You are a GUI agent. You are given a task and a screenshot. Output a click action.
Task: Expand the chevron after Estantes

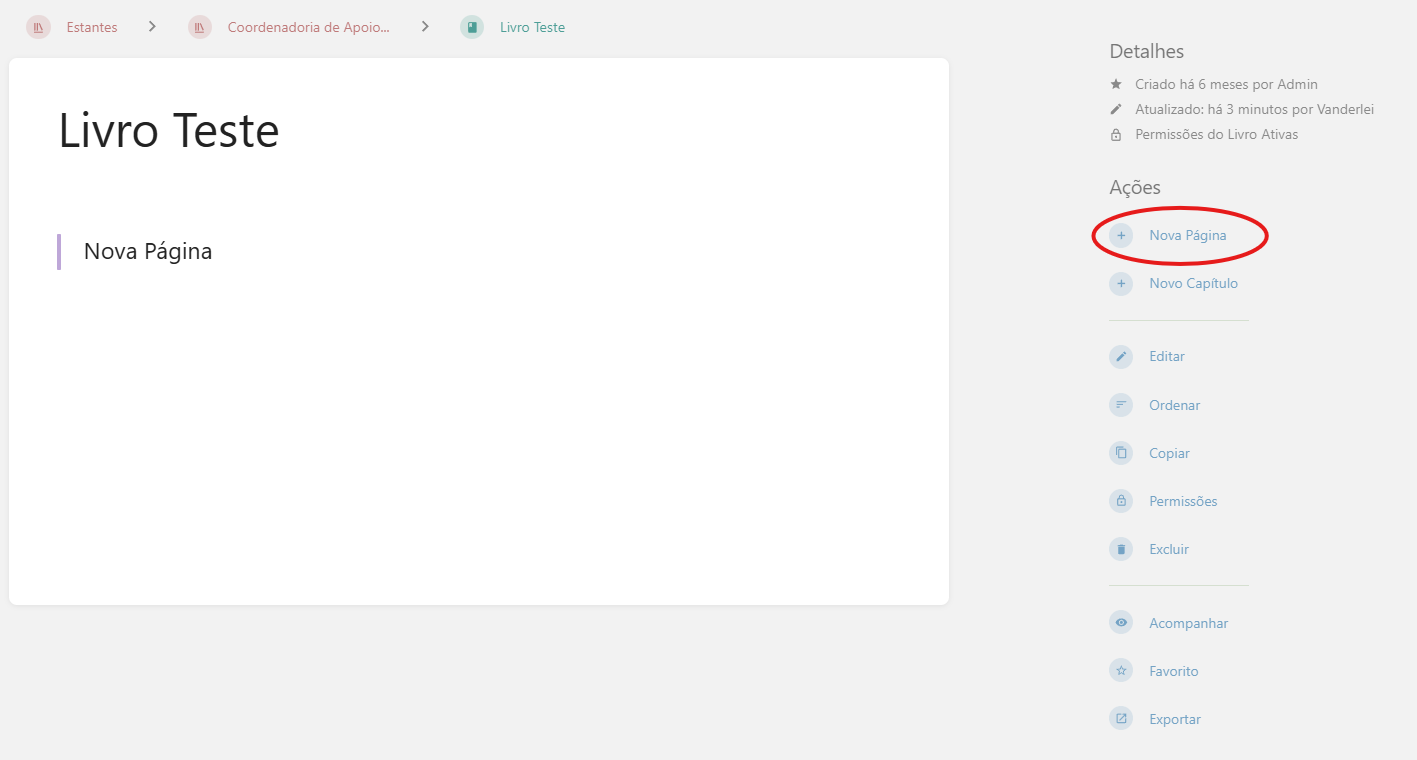pyautogui.click(x=152, y=27)
